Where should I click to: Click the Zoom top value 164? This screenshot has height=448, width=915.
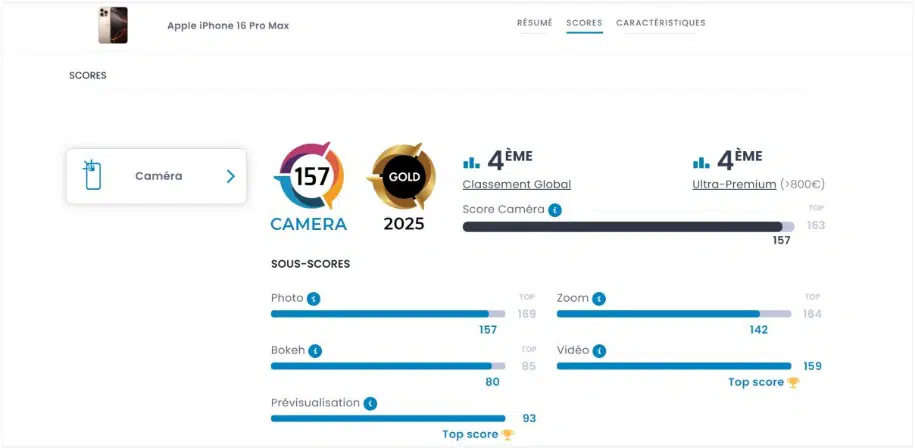point(812,314)
